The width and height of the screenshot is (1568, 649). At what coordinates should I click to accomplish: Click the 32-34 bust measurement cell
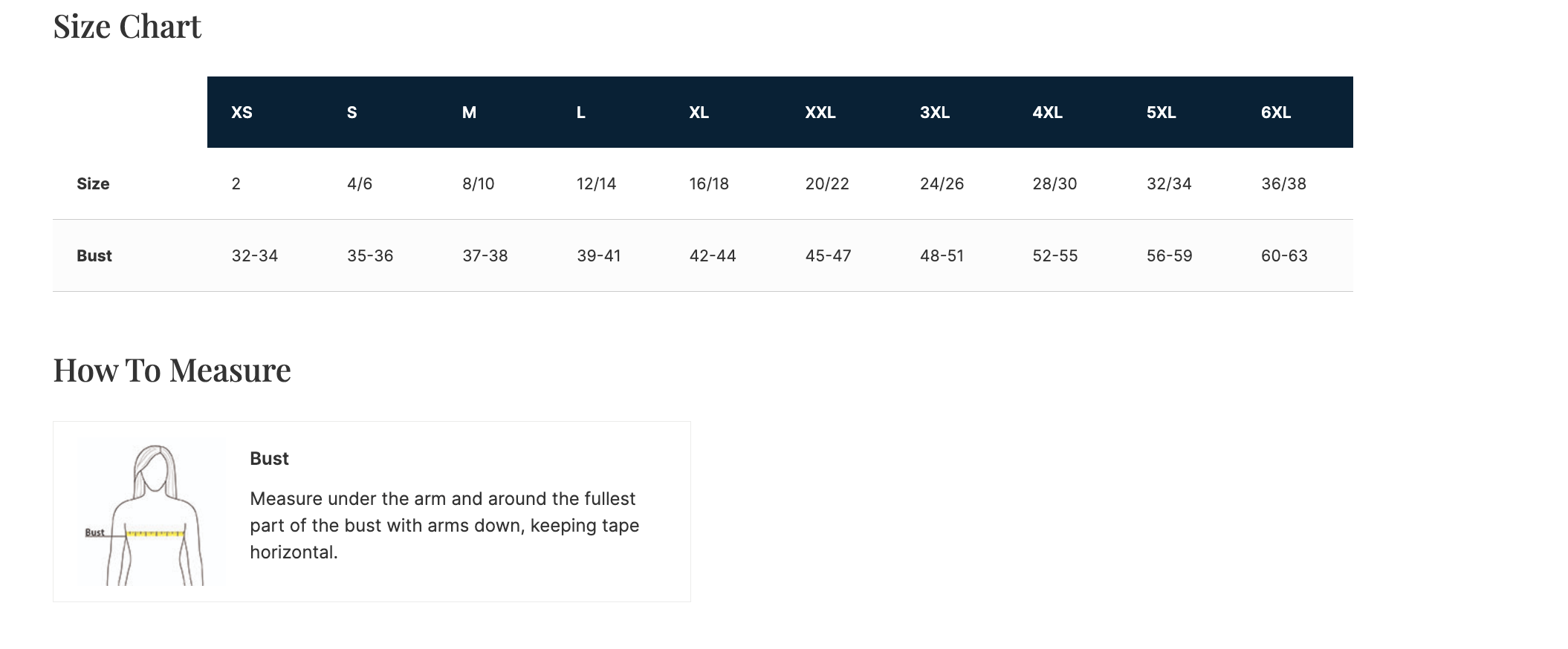(x=254, y=255)
